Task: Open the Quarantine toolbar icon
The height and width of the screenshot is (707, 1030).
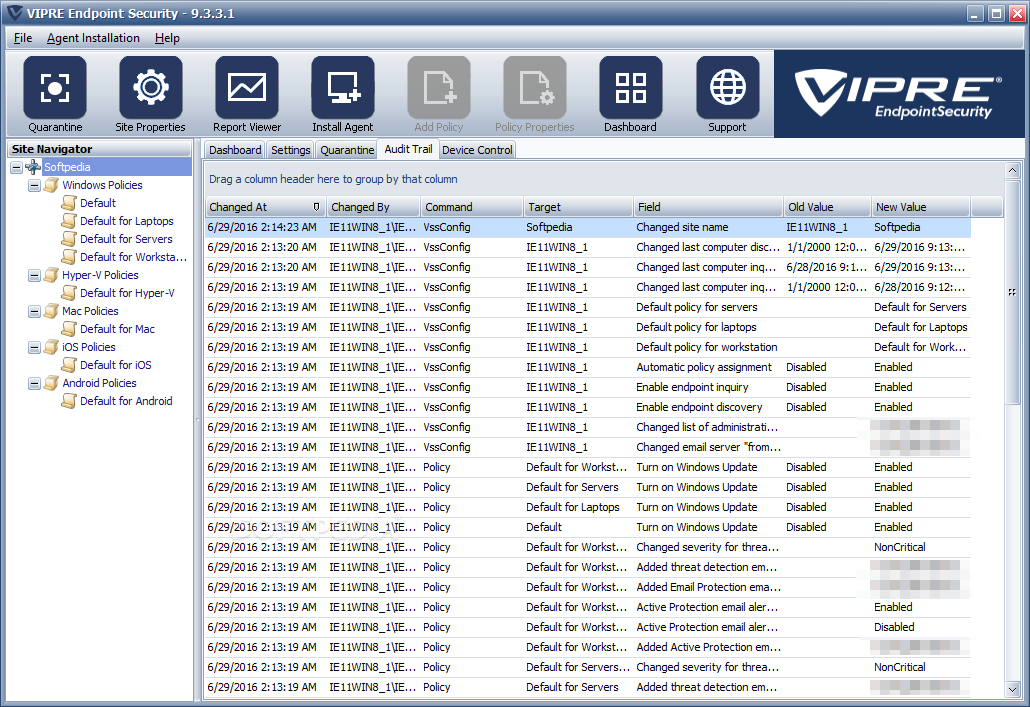Action: click(x=55, y=87)
